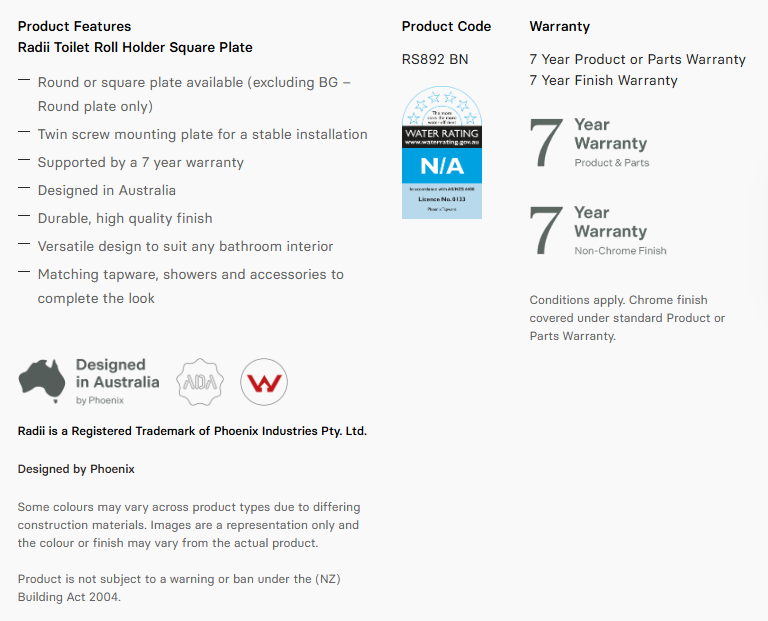
Task: Click the five stars on water rating label
Action: click(x=442, y=104)
